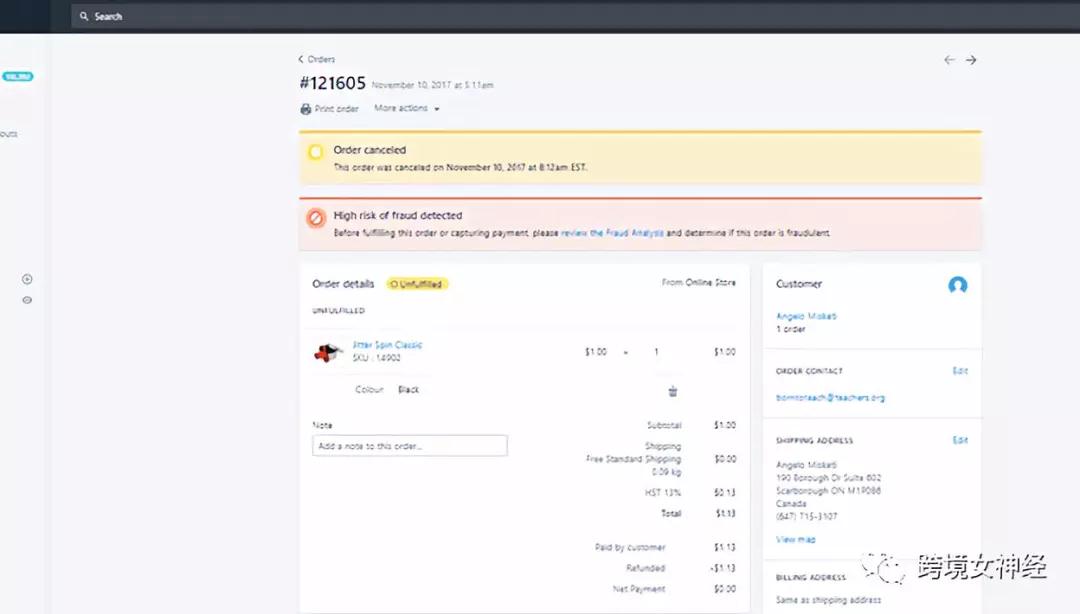This screenshot has height=614, width=1080.
Task: Click the customer avatar icon
Action: tap(957, 285)
